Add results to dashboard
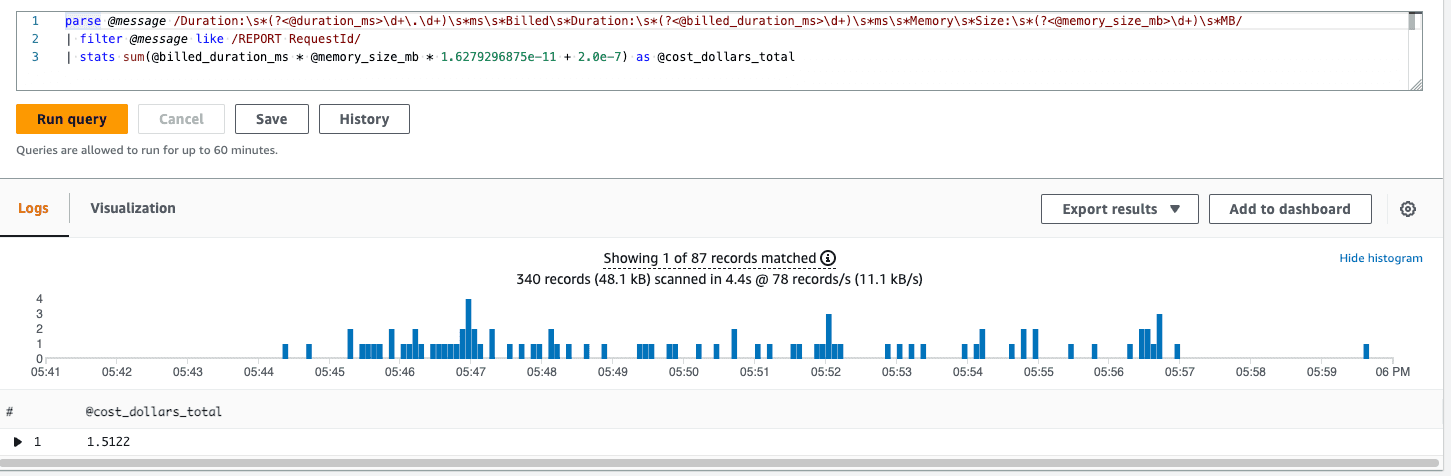 tap(1289, 209)
